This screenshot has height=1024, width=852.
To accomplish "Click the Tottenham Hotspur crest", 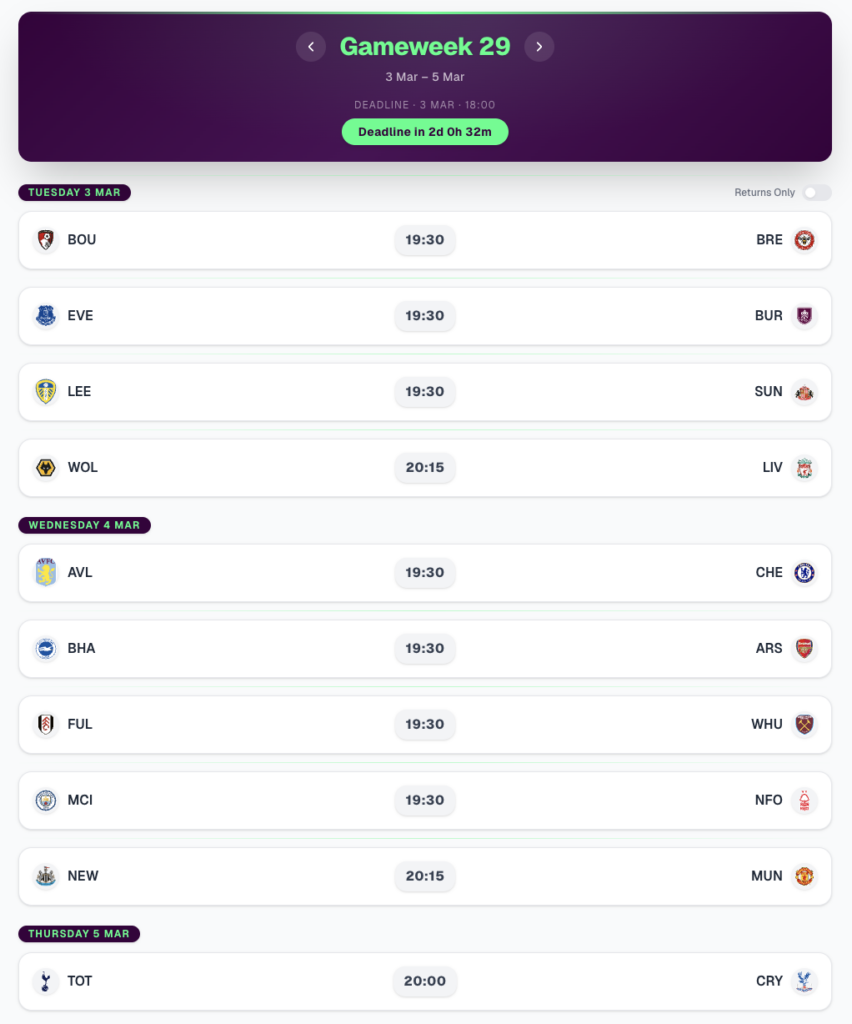I will pyautogui.click(x=44, y=981).
